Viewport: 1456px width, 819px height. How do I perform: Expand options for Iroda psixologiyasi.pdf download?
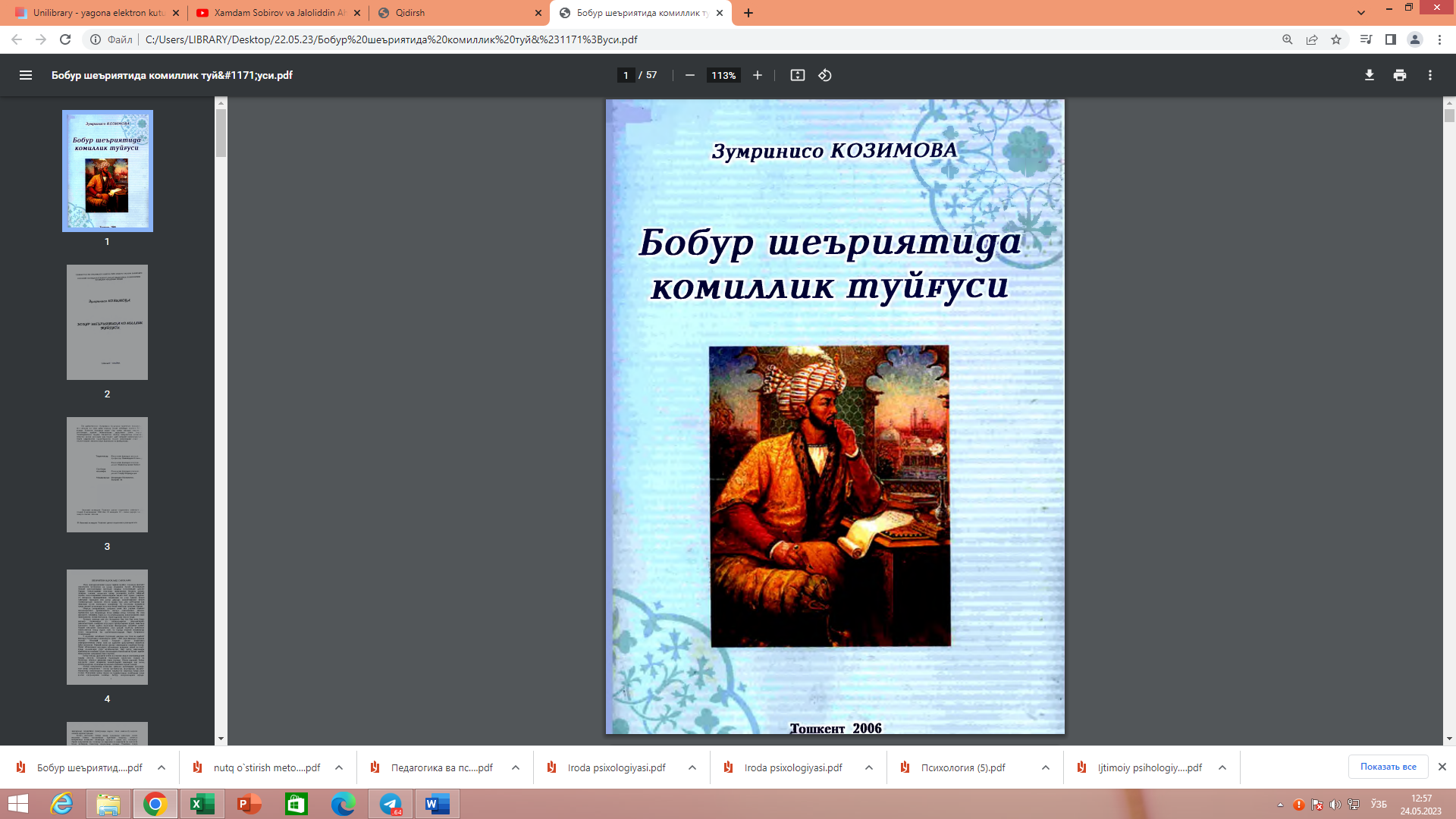pyautogui.click(x=692, y=767)
